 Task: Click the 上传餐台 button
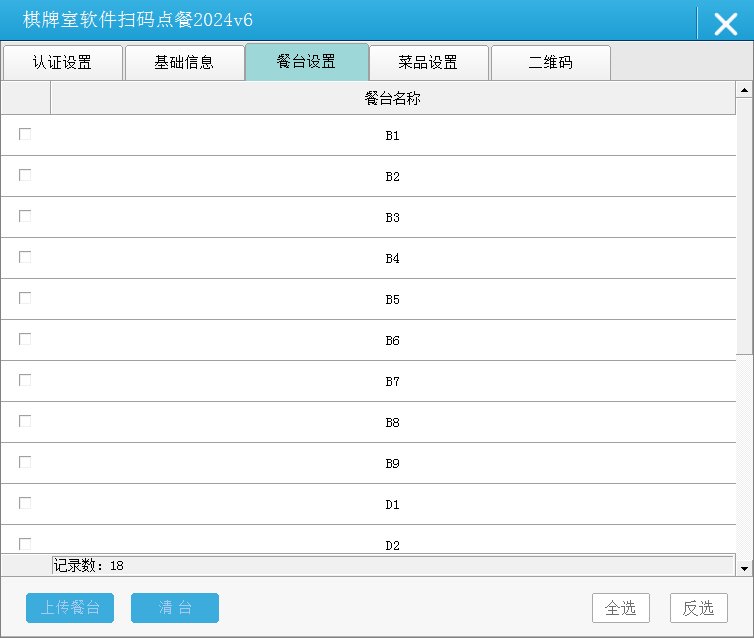point(70,608)
